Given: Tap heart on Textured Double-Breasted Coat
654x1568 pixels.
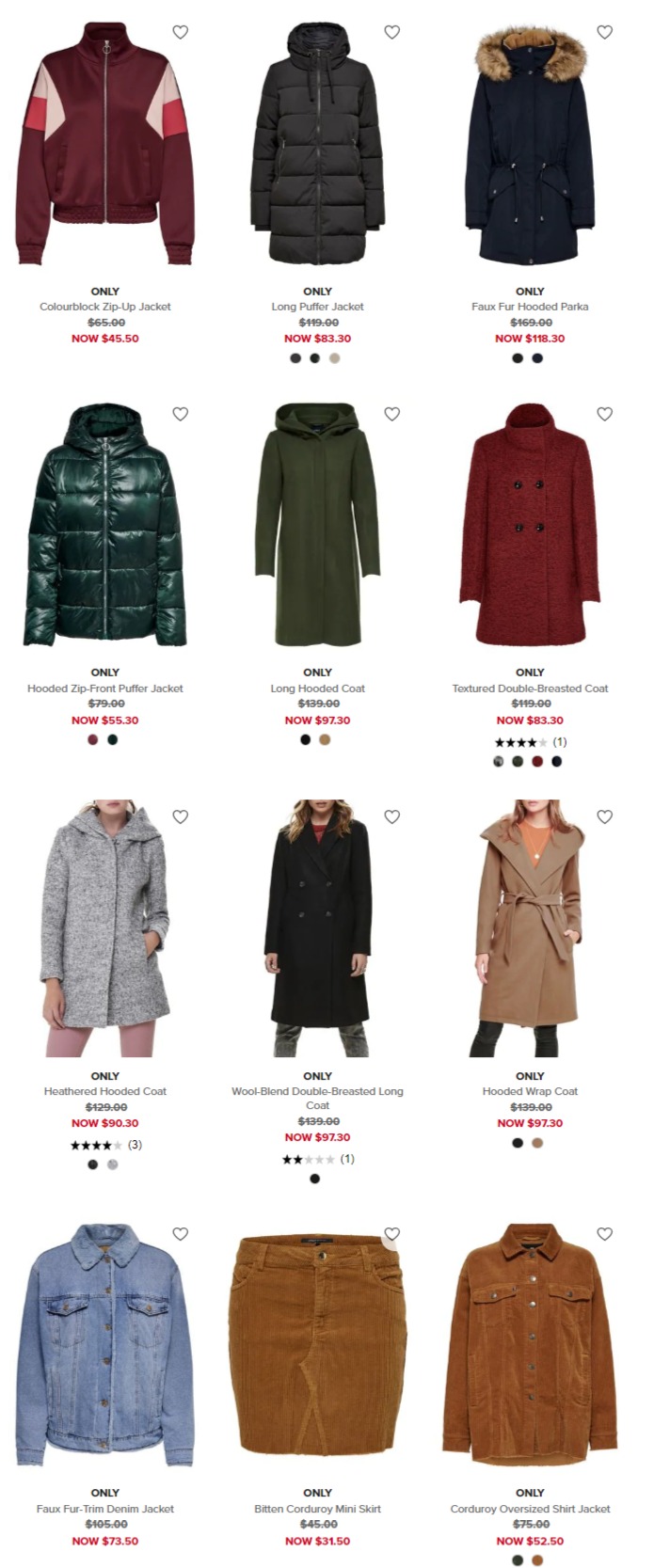Looking at the screenshot, I should 605,414.
